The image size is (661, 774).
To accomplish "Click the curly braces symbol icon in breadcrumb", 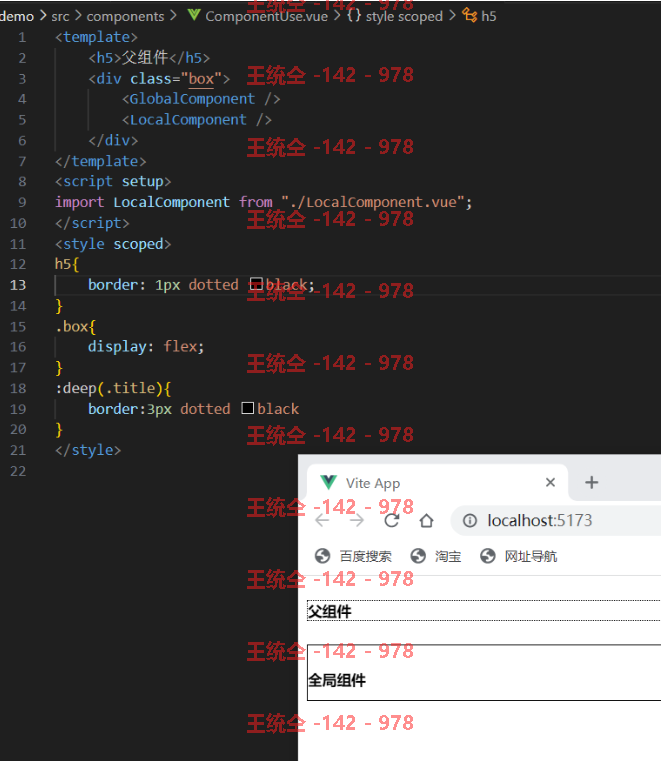I will tap(353, 16).
